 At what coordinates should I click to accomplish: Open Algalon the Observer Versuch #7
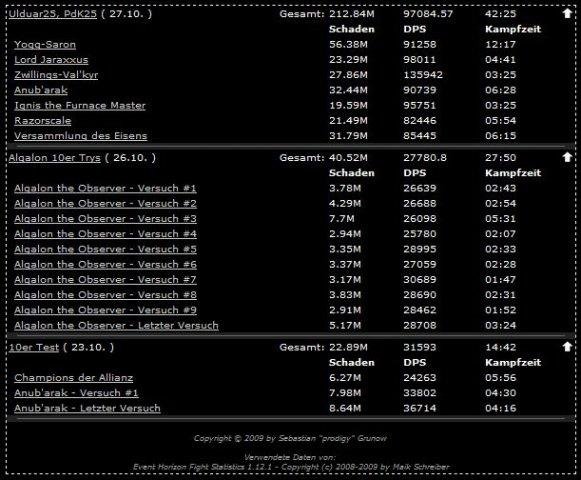pos(105,280)
